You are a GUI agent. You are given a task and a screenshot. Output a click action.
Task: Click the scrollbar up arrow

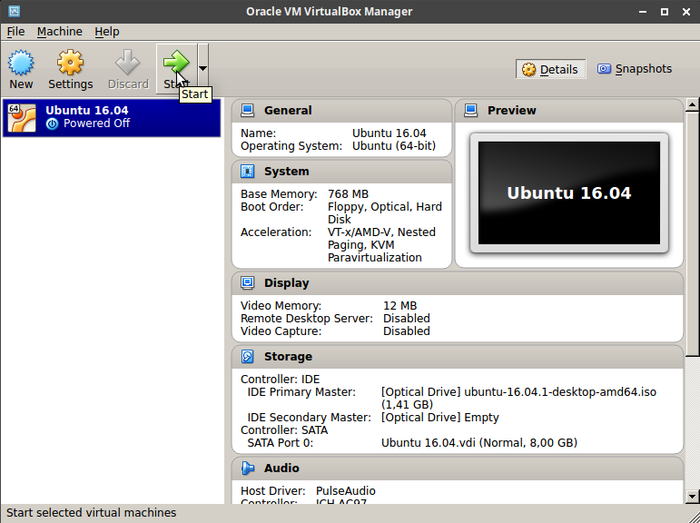tap(692, 105)
